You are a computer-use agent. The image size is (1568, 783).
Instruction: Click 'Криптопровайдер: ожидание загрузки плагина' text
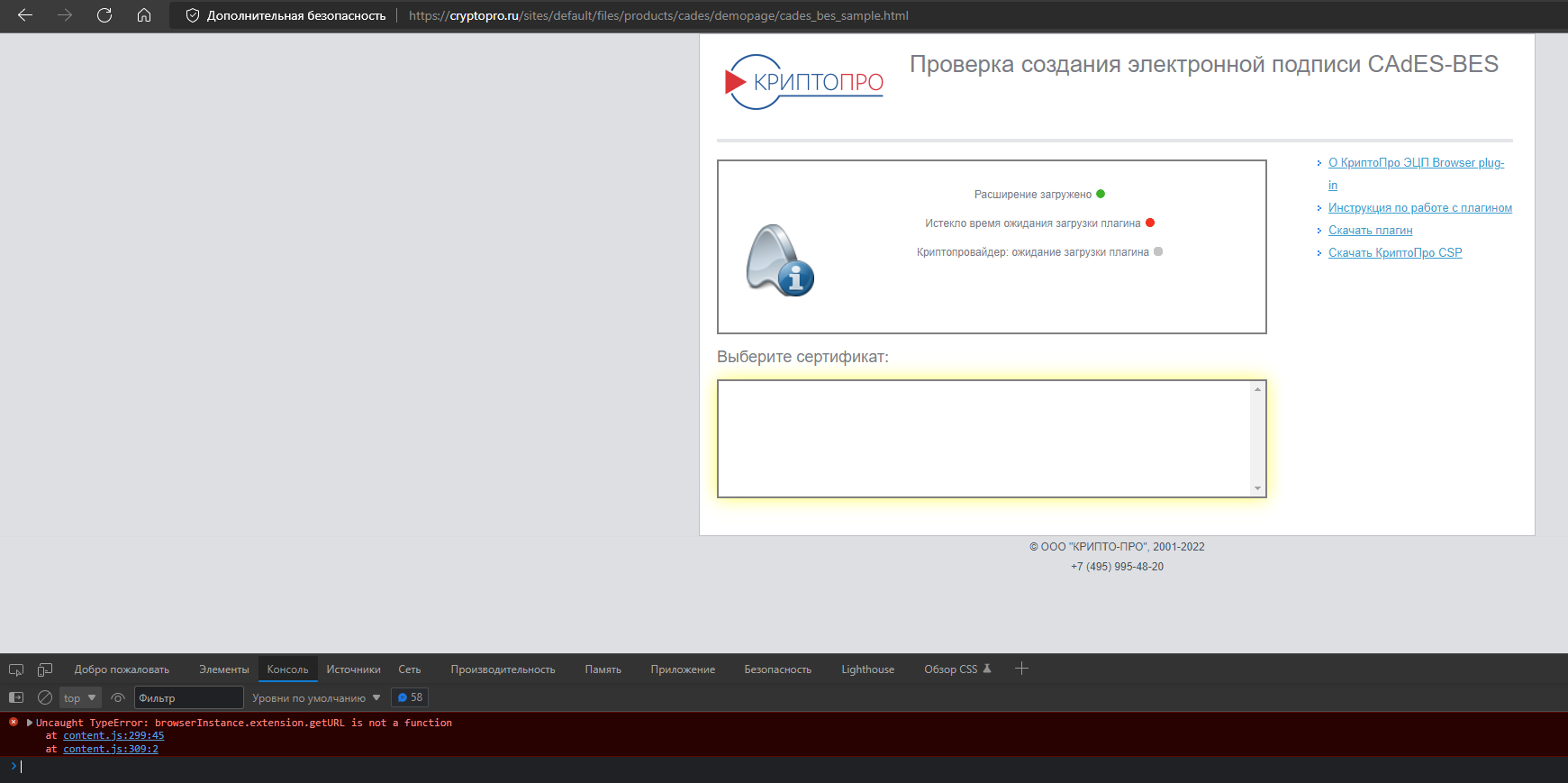tap(1032, 252)
